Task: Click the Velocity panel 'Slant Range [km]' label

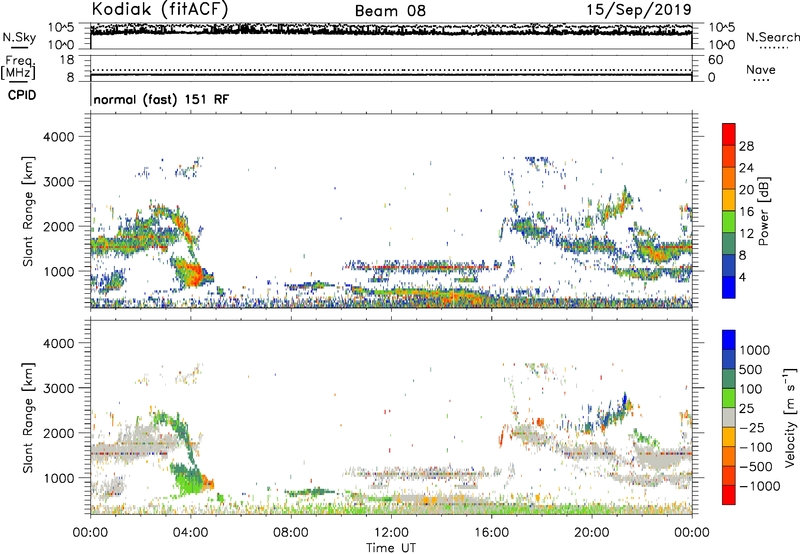Action: coord(28,418)
